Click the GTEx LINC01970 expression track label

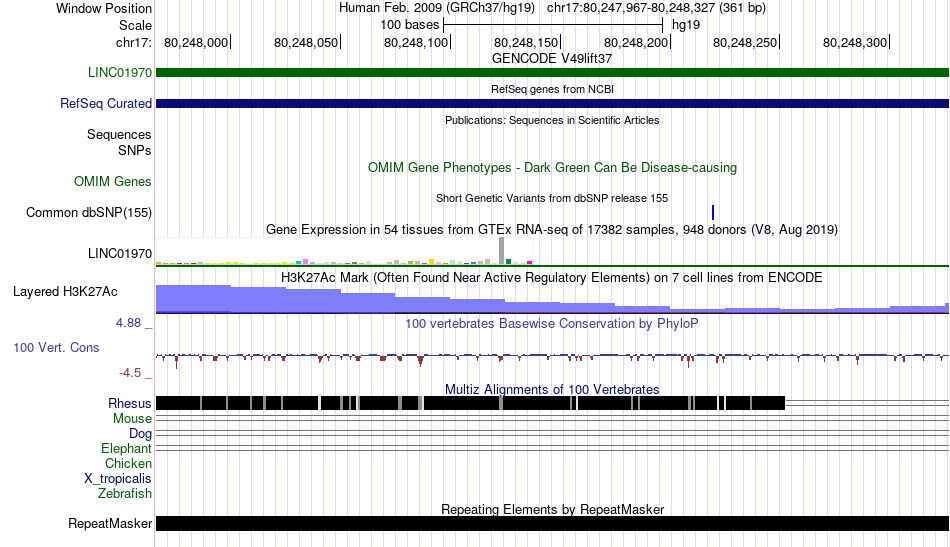(119, 254)
